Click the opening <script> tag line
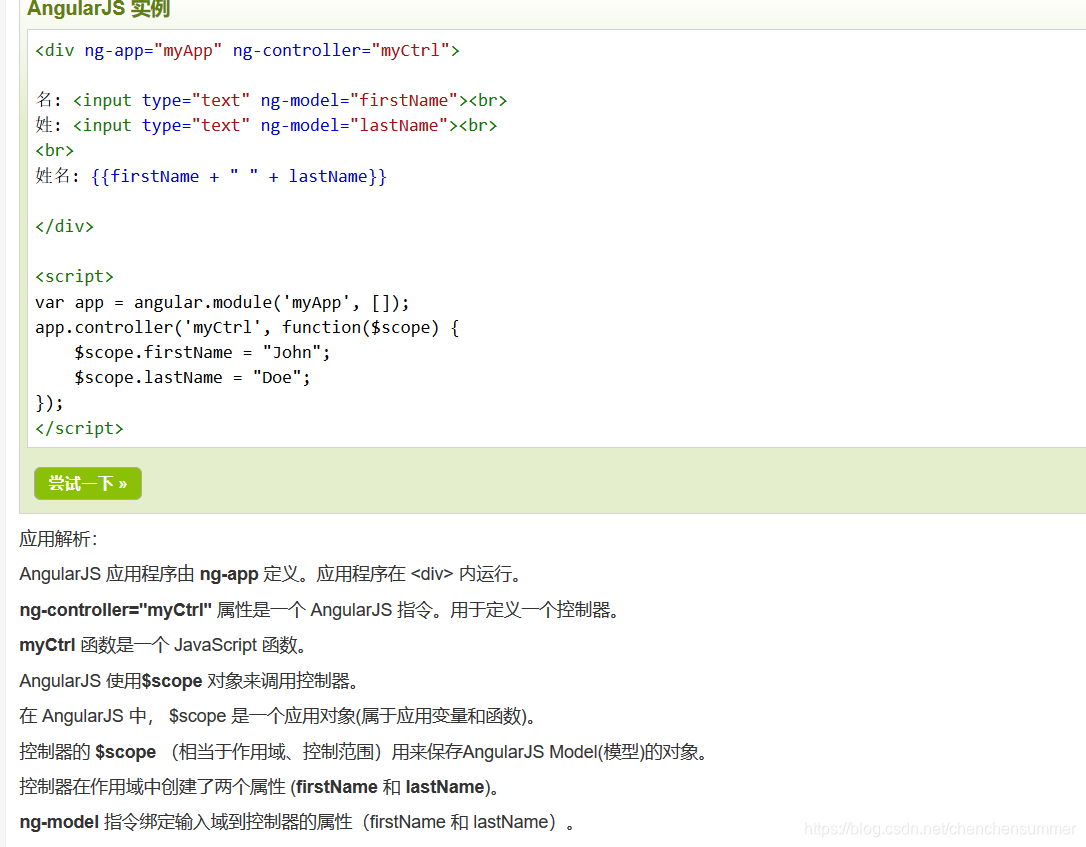The height and width of the screenshot is (847, 1086). tap(74, 276)
